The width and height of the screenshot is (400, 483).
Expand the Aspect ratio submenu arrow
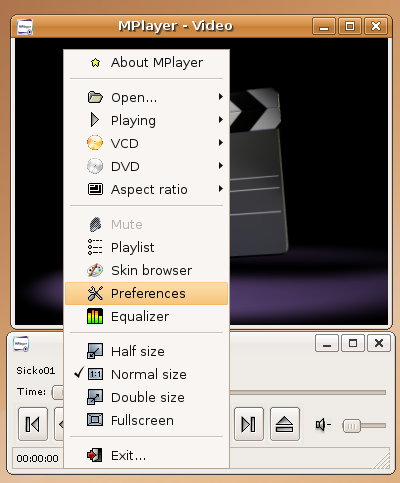[x=220, y=189]
